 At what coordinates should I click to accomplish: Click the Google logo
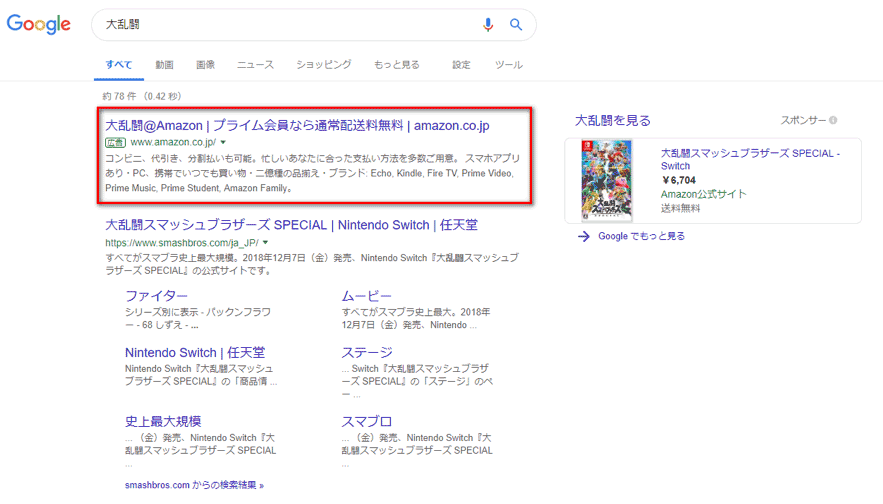click(39, 25)
